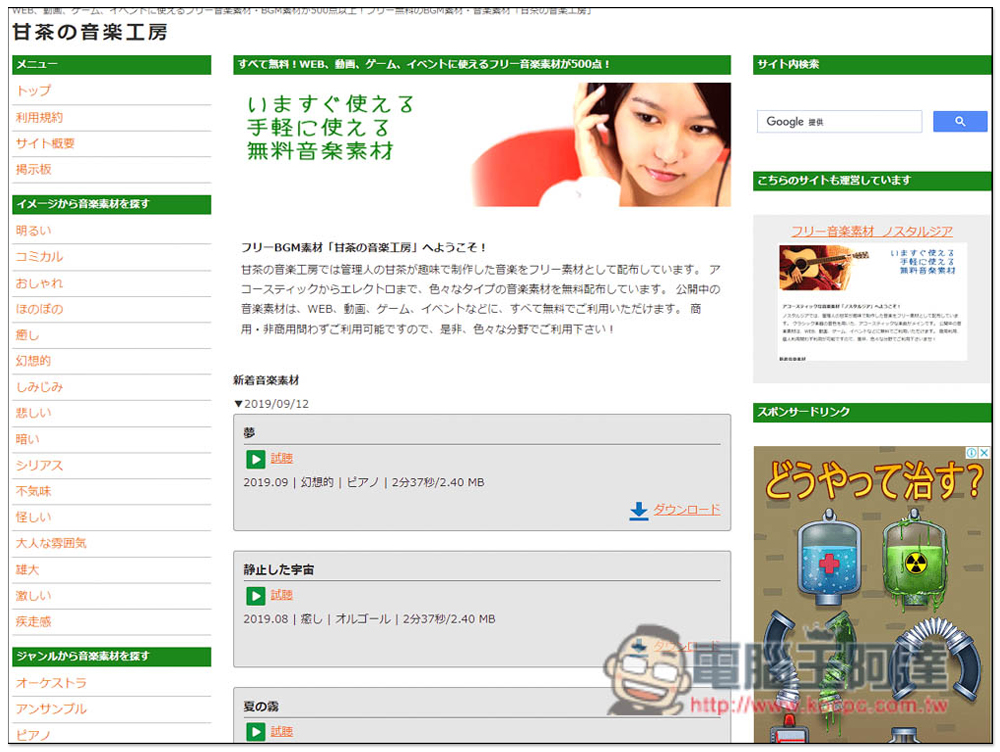Browse music by 疾走感 mood

click(33, 621)
